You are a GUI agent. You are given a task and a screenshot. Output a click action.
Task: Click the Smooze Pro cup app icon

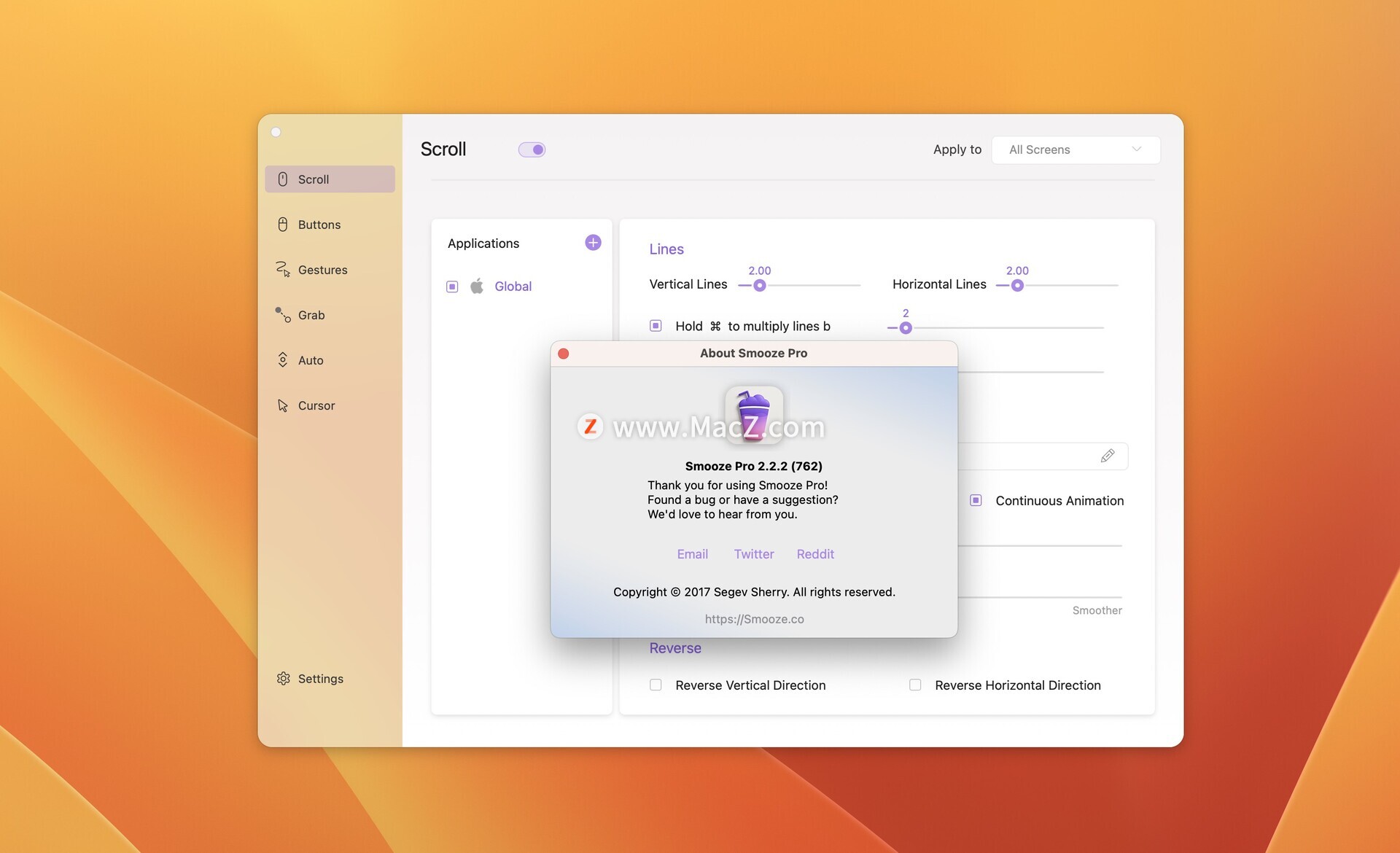click(x=754, y=415)
